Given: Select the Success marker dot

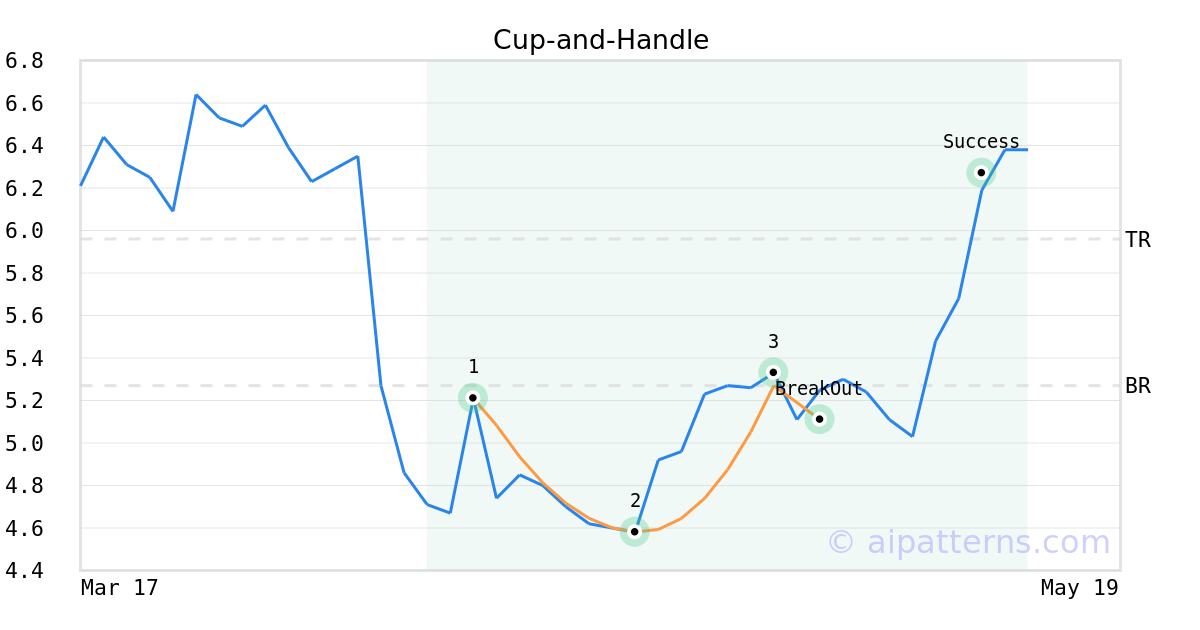Looking at the screenshot, I should 981,172.
